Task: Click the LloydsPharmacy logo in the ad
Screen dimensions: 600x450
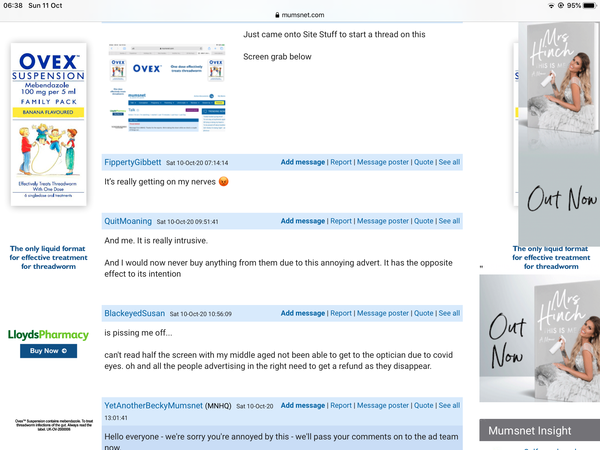Action: tap(48, 335)
